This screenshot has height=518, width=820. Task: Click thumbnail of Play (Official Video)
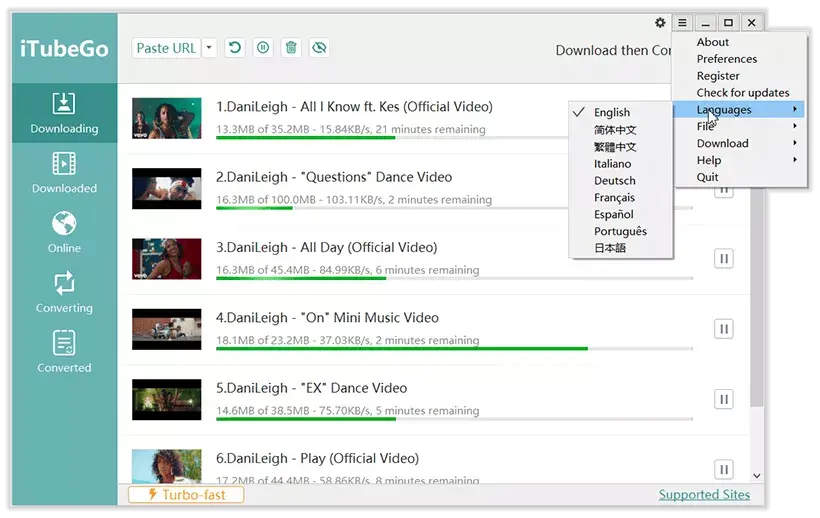[x=166, y=466]
